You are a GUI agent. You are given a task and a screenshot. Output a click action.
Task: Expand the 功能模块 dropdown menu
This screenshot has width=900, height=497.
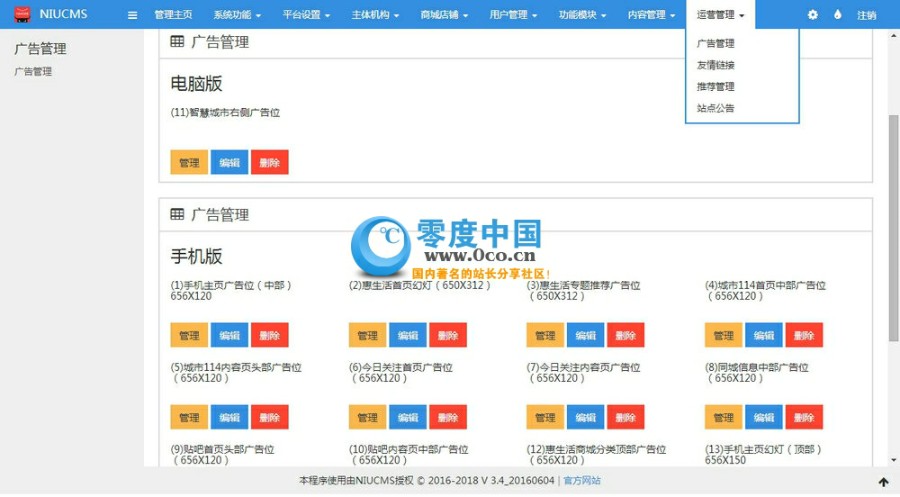click(x=582, y=15)
